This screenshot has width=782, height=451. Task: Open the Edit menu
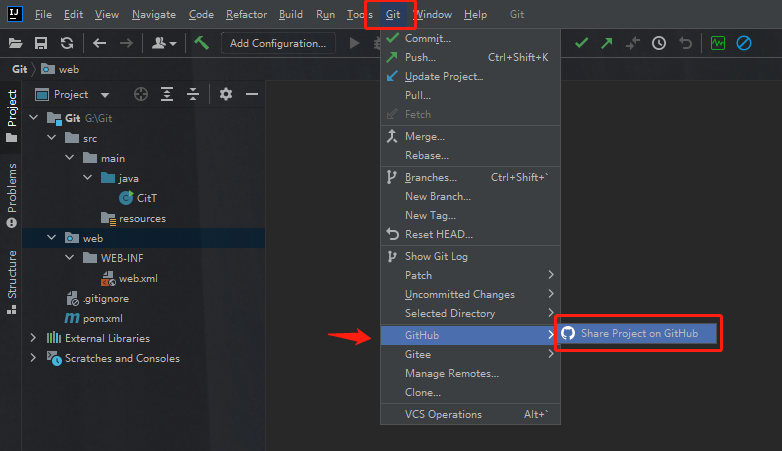tap(73, 14)
